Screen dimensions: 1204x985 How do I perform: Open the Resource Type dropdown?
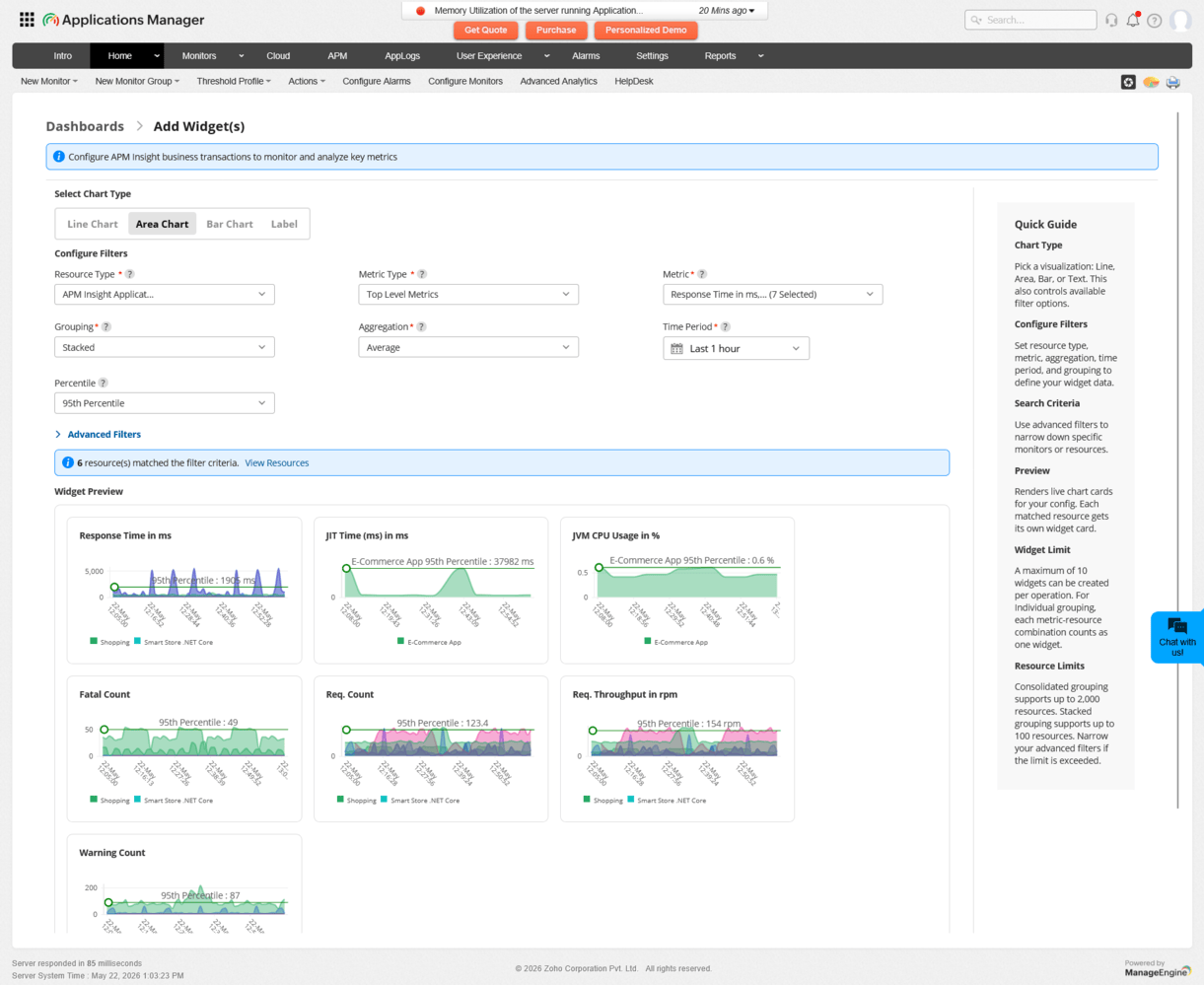[165, 294]
